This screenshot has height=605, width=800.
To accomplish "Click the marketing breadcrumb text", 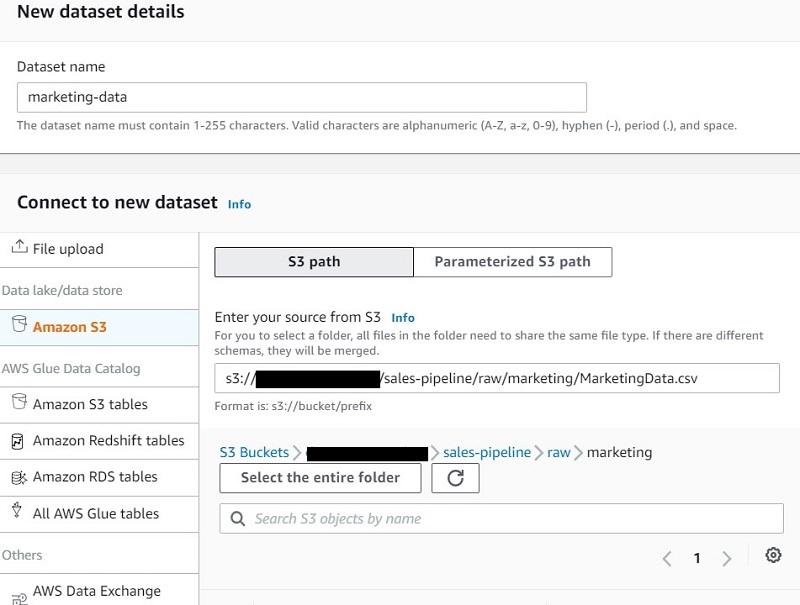I will click(x=619, y=452).
